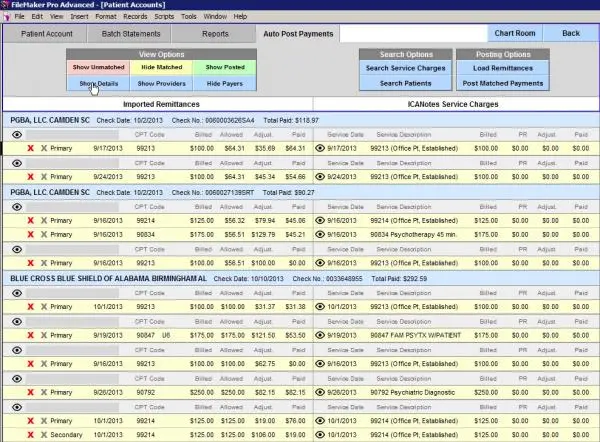Click red X on 9/16/2013 99214 remittance row
The width and height of the screenshot is (600, 442).
pos(31,220)
